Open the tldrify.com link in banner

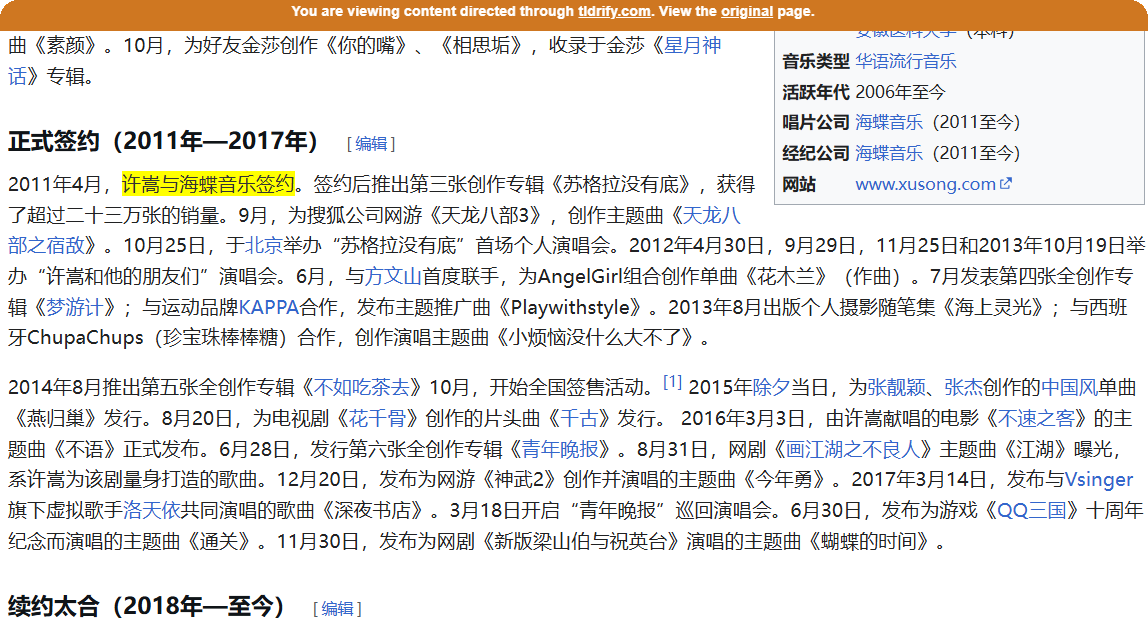614,12
